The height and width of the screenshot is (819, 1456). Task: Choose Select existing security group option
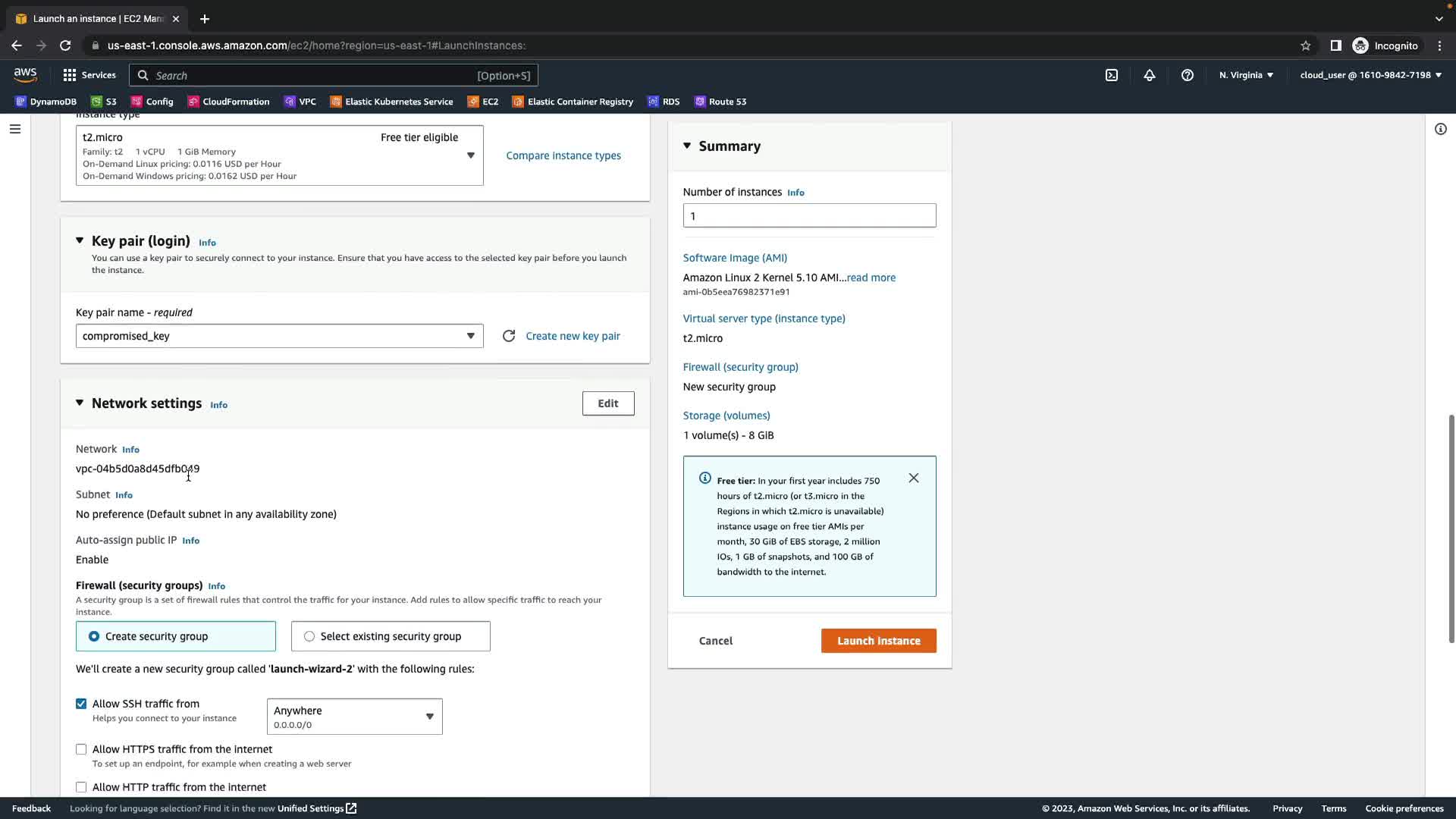coord(309,636)
